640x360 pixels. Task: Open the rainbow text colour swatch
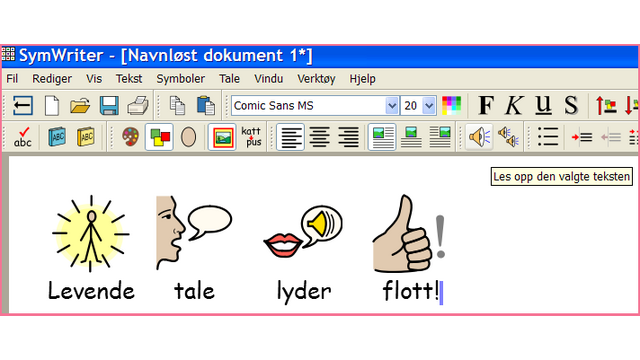click(451, 106)
